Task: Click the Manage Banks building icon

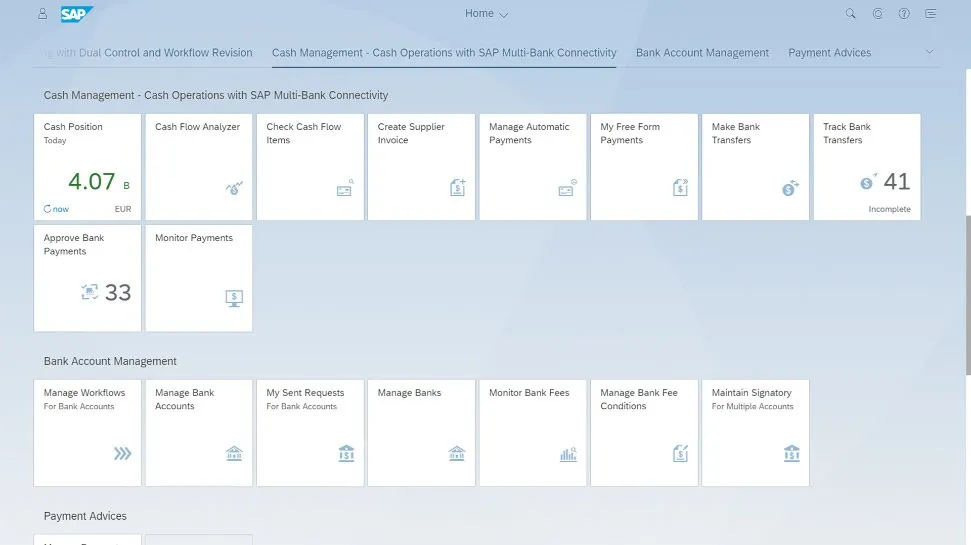Action: pyautogui.click(x=457, y=454)
